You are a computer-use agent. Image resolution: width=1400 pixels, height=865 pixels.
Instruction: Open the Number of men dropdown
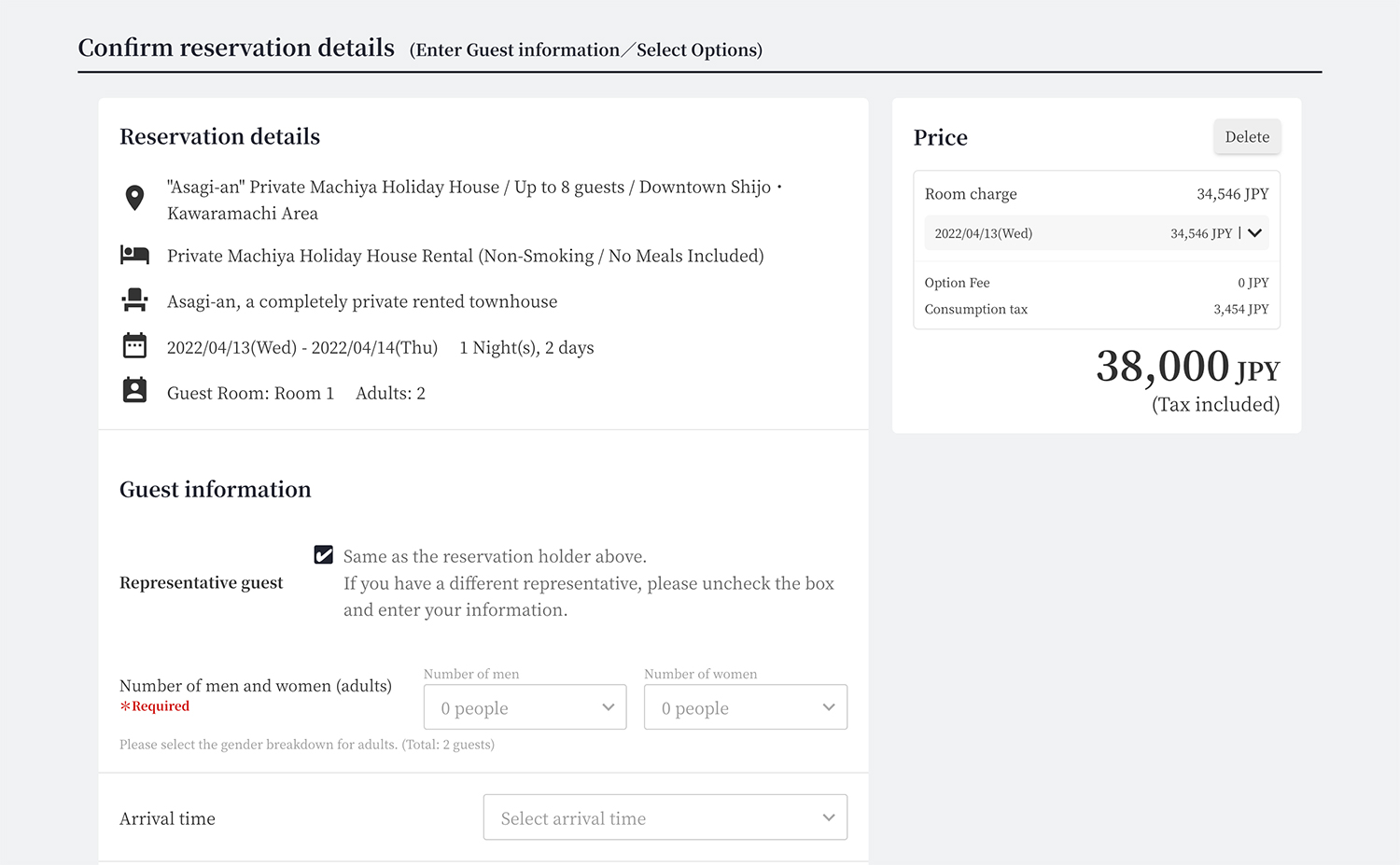click(x=525, y=707)
